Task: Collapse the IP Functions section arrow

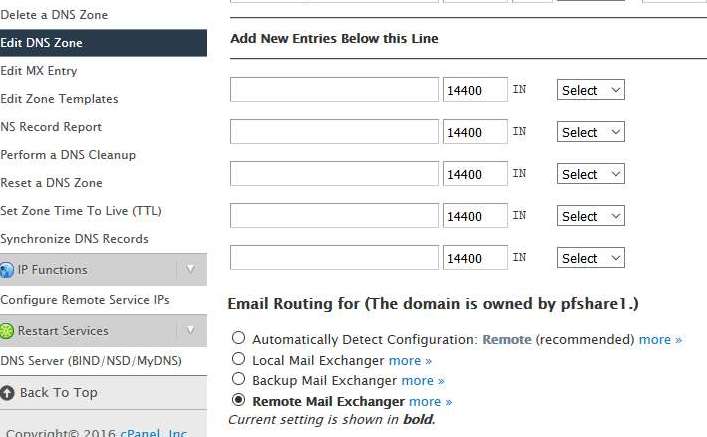Action: (190, 269)
